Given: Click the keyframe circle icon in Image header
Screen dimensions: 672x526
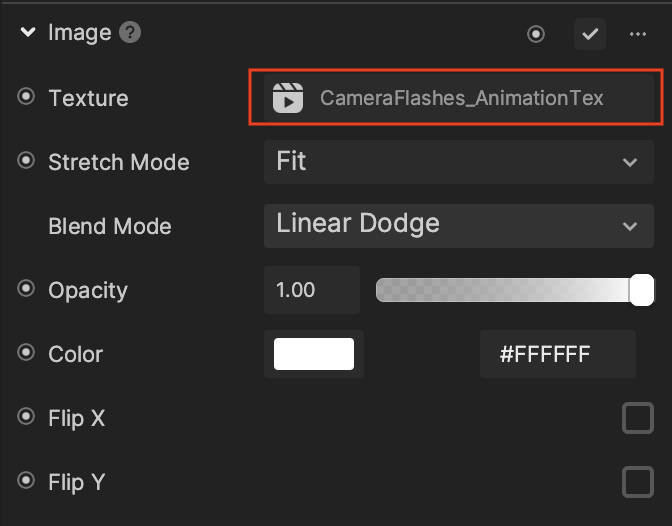Looking at the screenshot, I should [x=536, y=34].
